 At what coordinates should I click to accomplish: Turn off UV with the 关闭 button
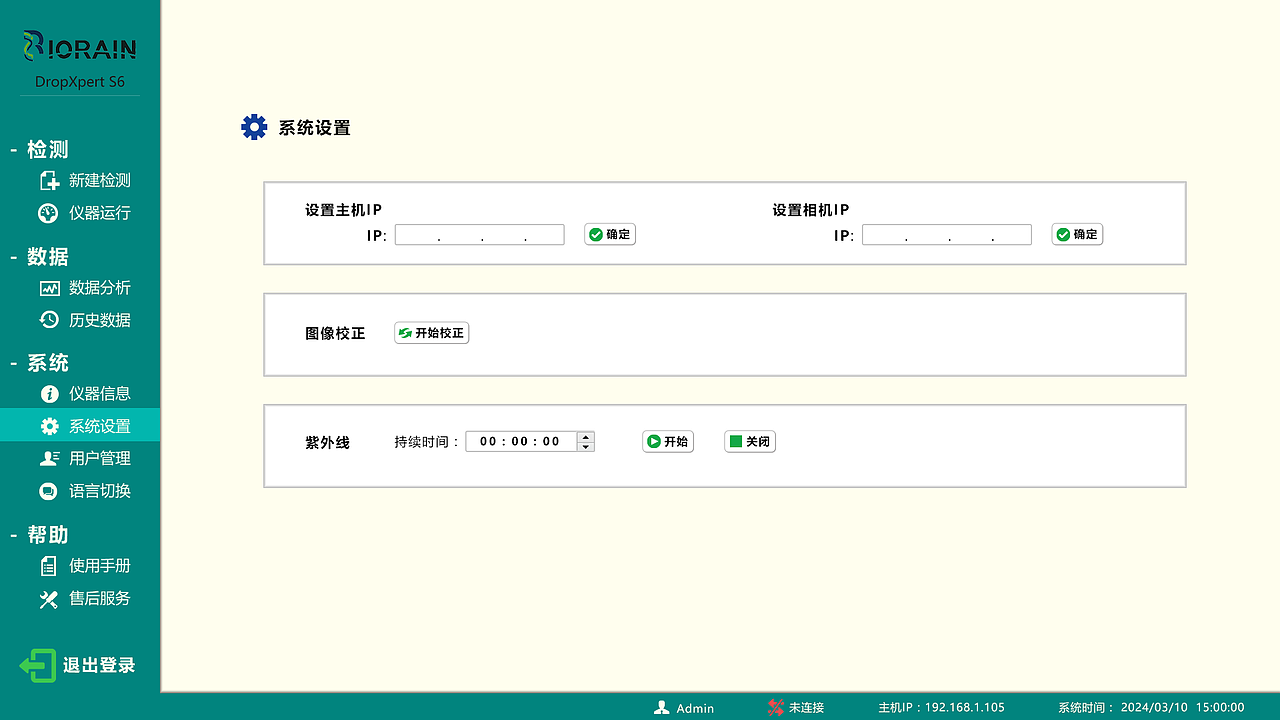pyautogui.click(x=749, y=441)
